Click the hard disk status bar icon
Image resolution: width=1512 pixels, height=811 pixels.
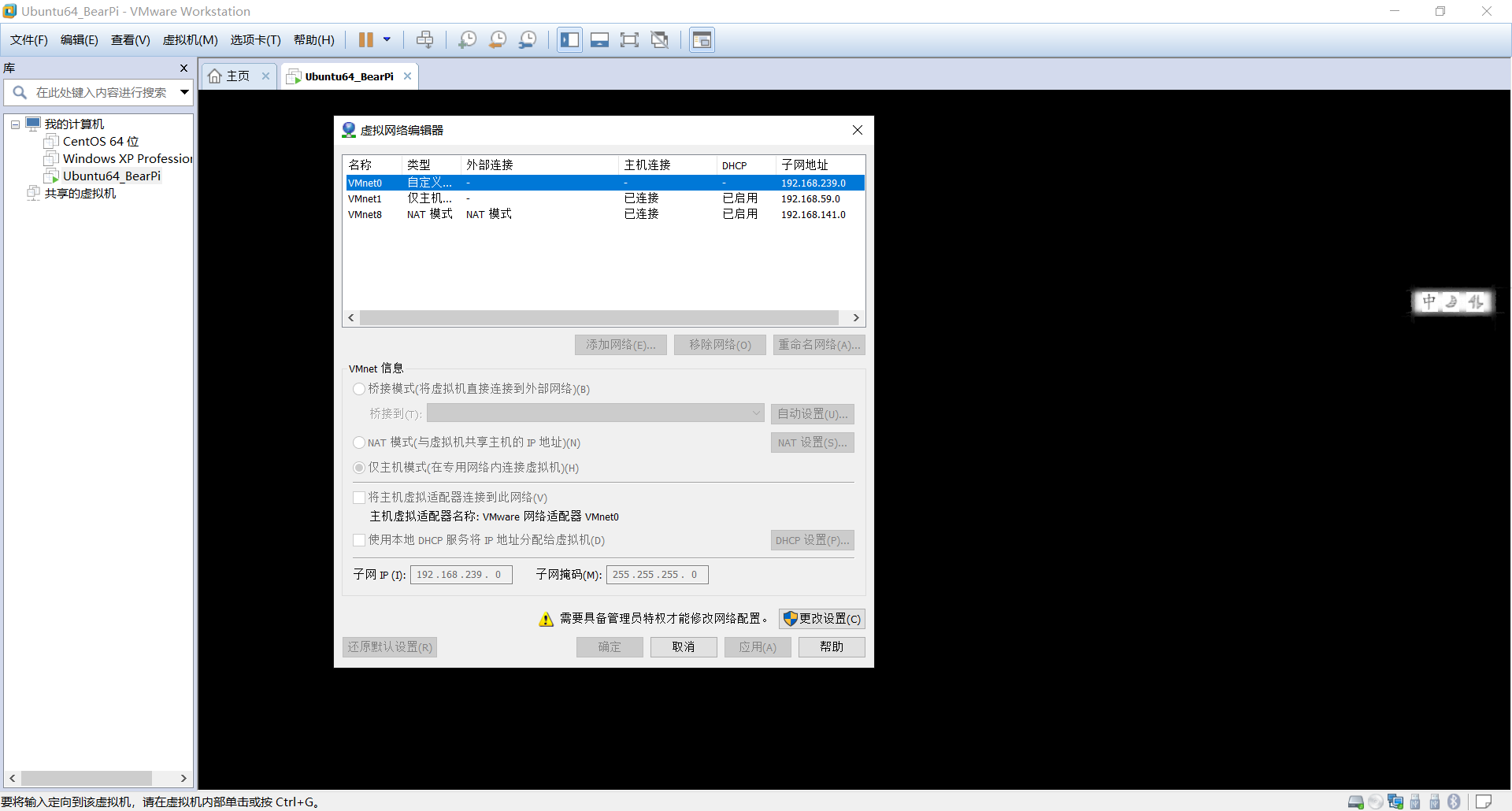tap(1356, 802)
